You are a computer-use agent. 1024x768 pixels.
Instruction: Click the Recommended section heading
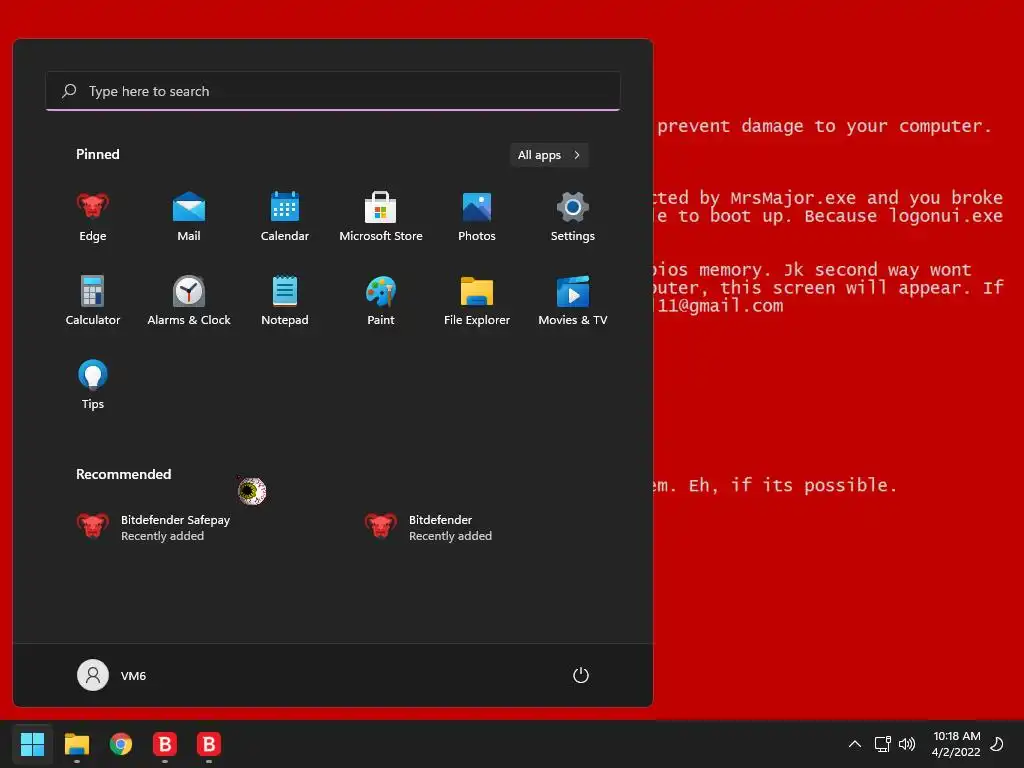coord(123,474)
